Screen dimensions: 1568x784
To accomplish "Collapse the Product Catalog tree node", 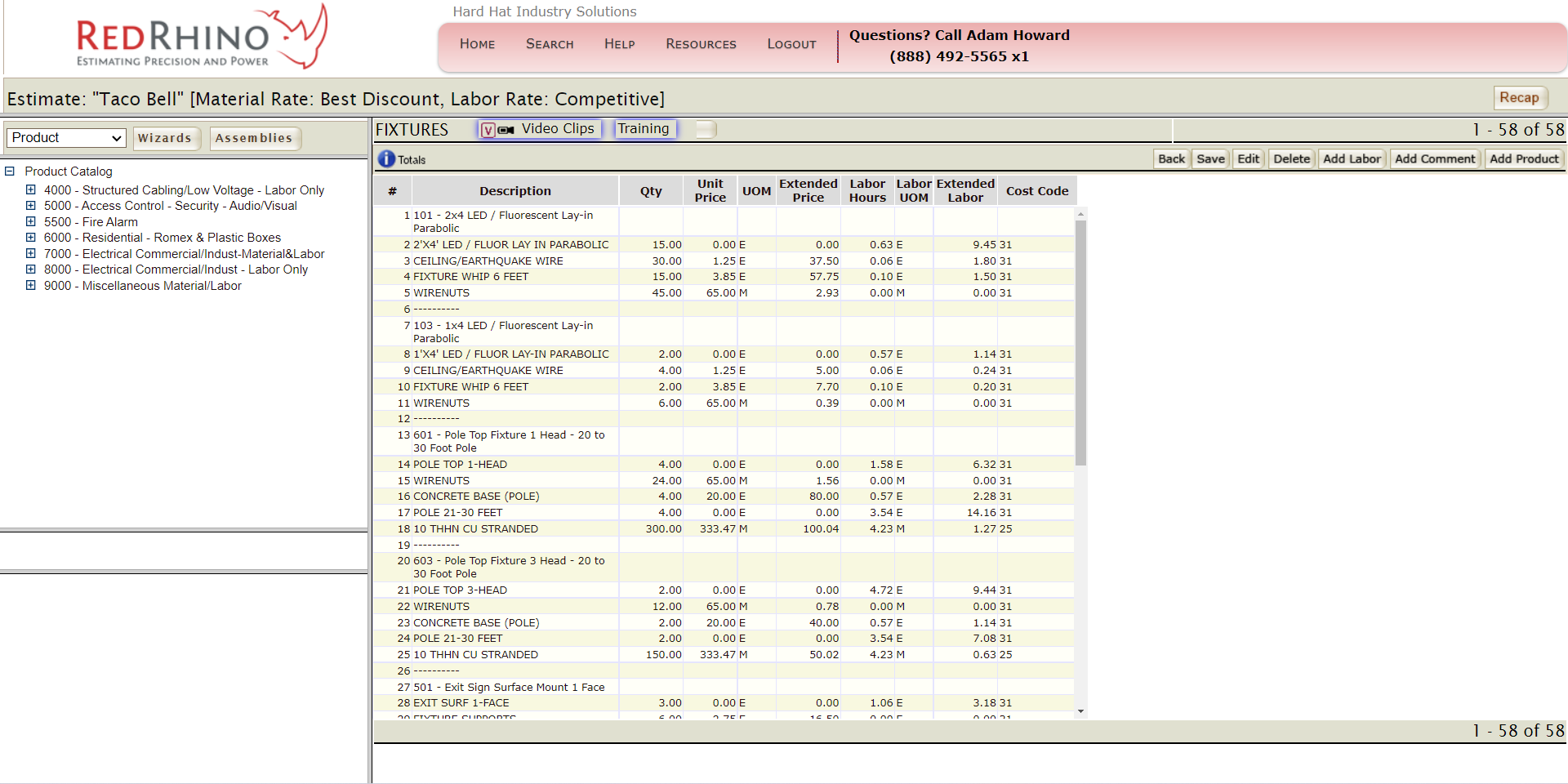I will pyautogui.click(x=9, y=171).
